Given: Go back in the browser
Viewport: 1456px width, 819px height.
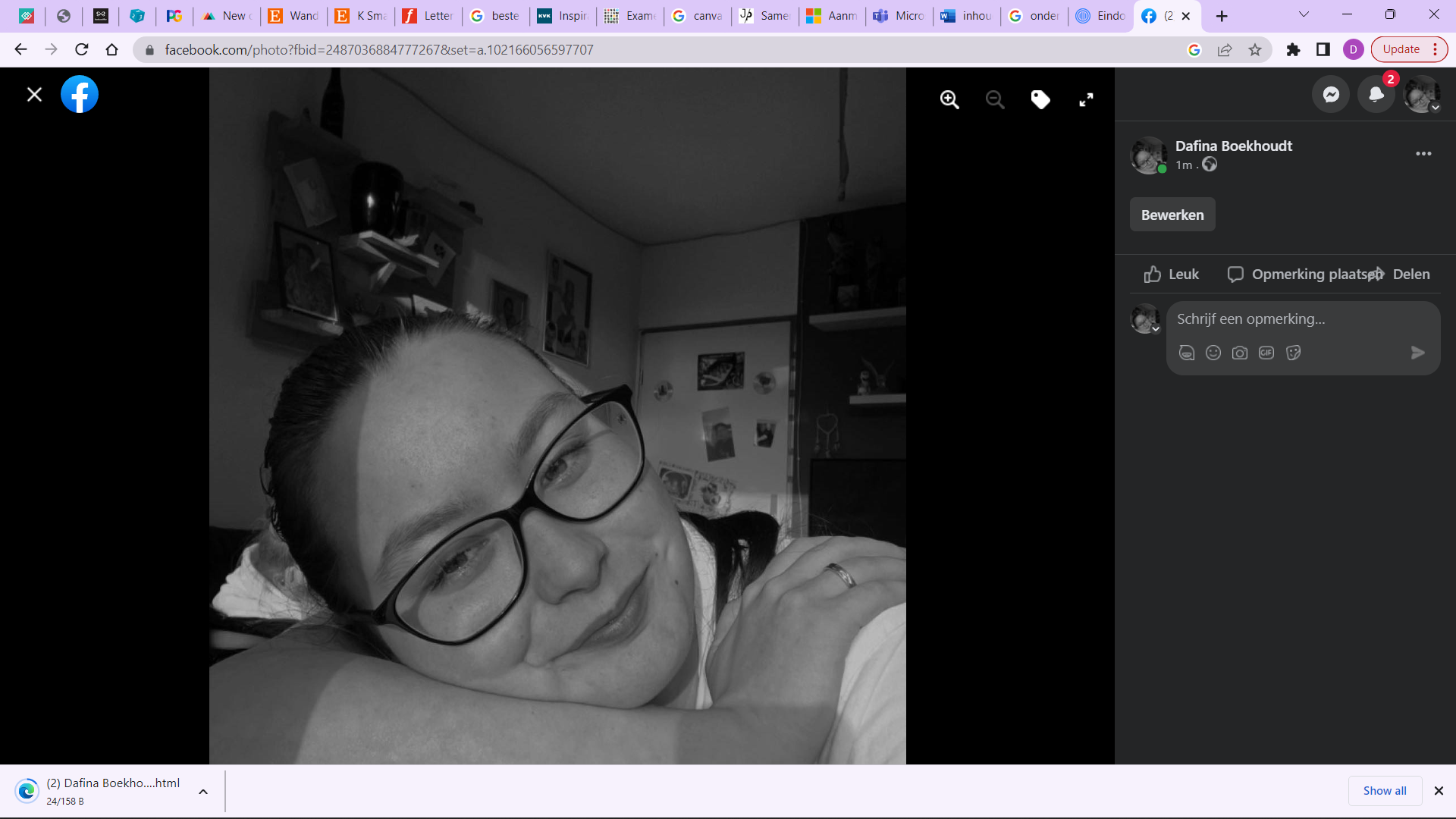Looking at the screenshot, I should [x=20, y=49].
